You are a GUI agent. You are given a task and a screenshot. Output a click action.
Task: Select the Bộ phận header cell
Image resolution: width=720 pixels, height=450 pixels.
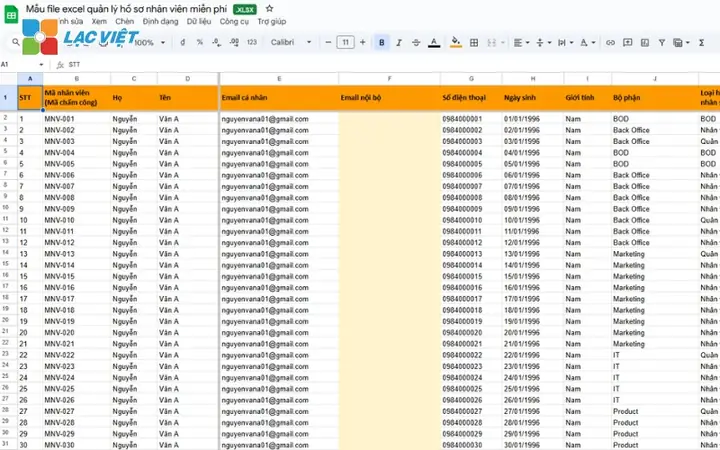pos(655,97)
